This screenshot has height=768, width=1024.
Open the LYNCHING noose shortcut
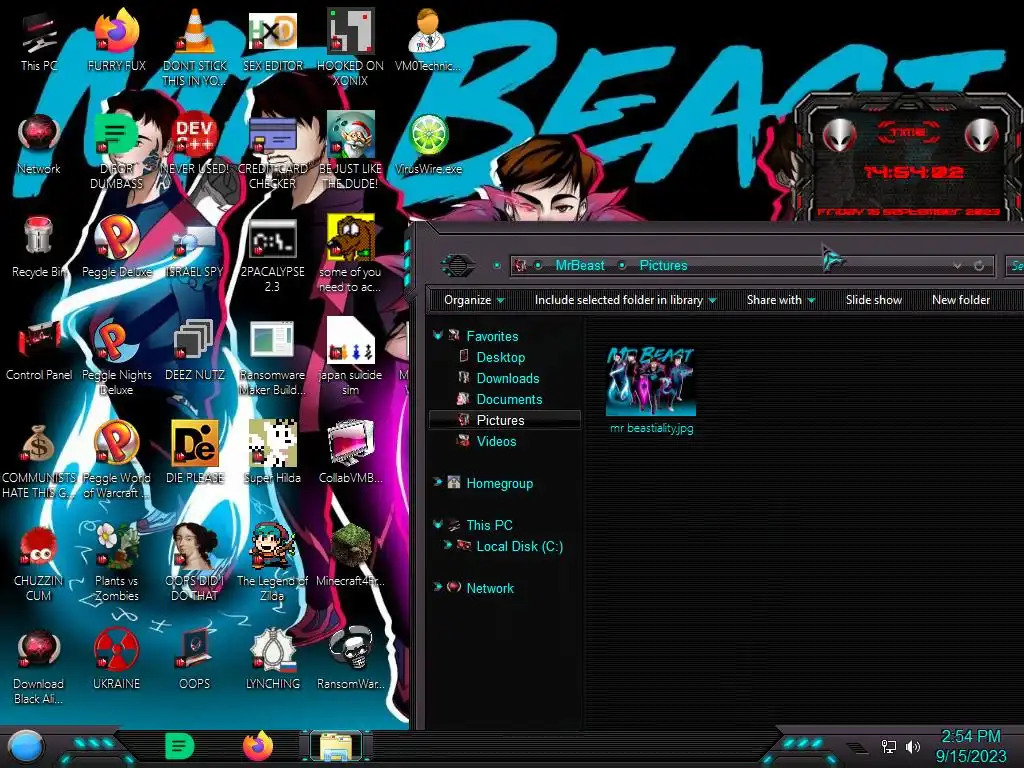(272, 658)
